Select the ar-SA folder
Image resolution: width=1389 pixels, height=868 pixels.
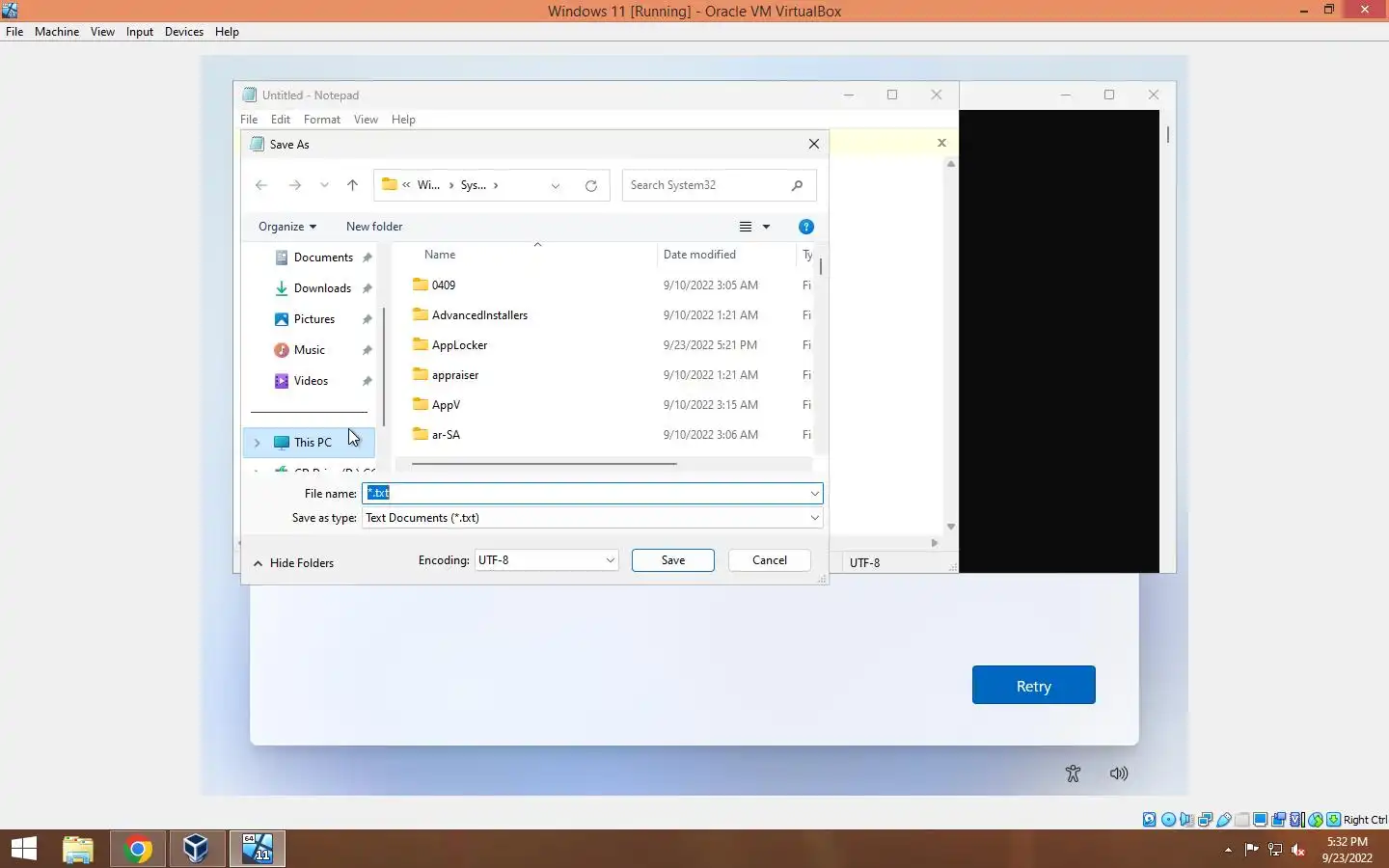point(446,435)
